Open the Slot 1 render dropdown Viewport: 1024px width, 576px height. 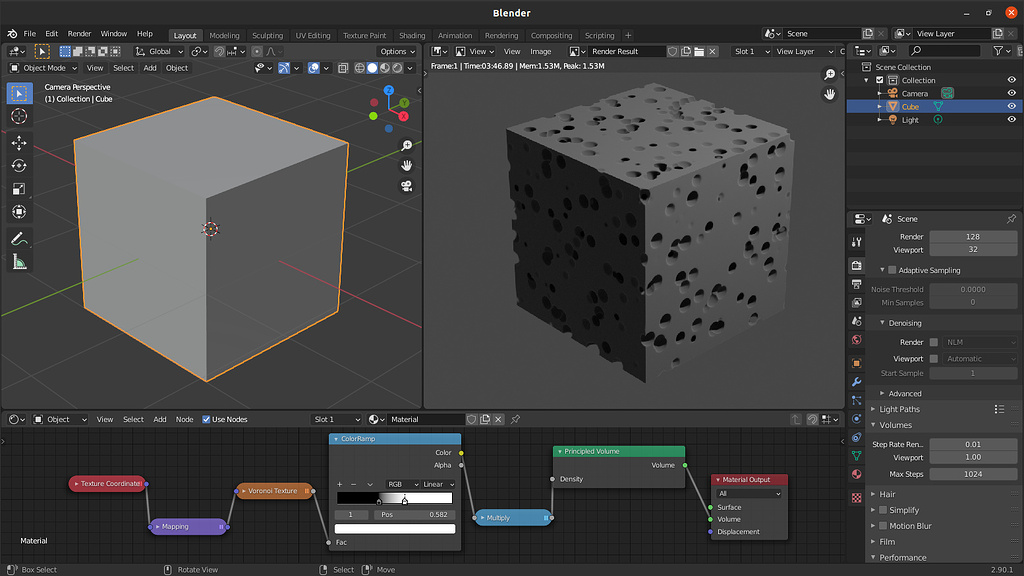click(751, 52)
